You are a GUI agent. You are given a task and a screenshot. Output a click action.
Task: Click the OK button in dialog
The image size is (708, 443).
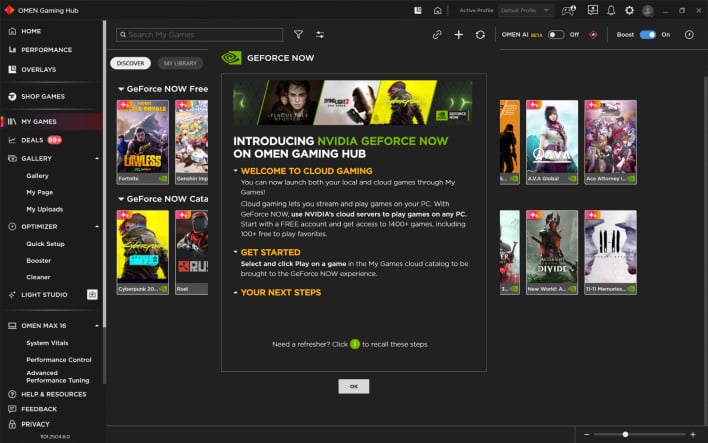point(353,386)
